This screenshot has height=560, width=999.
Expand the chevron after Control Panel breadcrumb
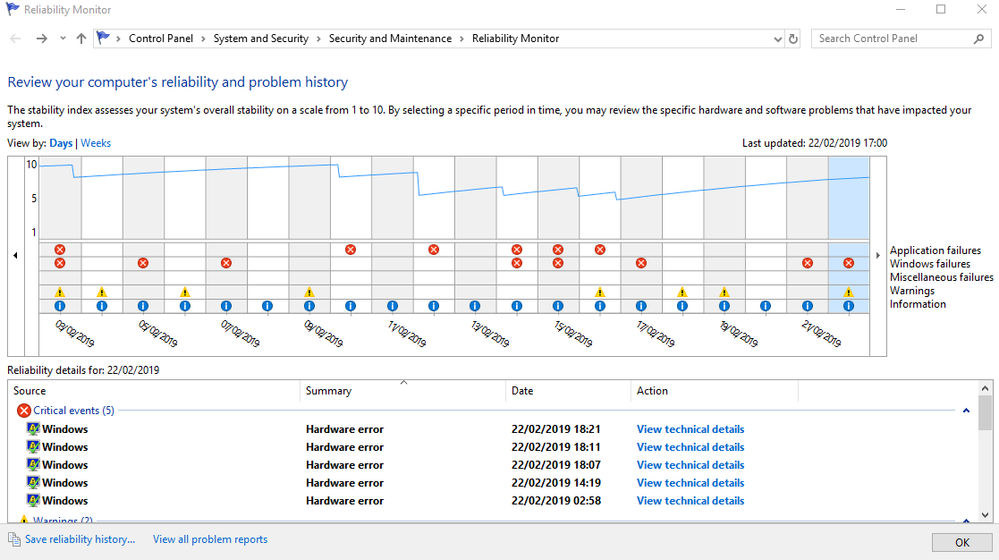[x=203, y=39]
